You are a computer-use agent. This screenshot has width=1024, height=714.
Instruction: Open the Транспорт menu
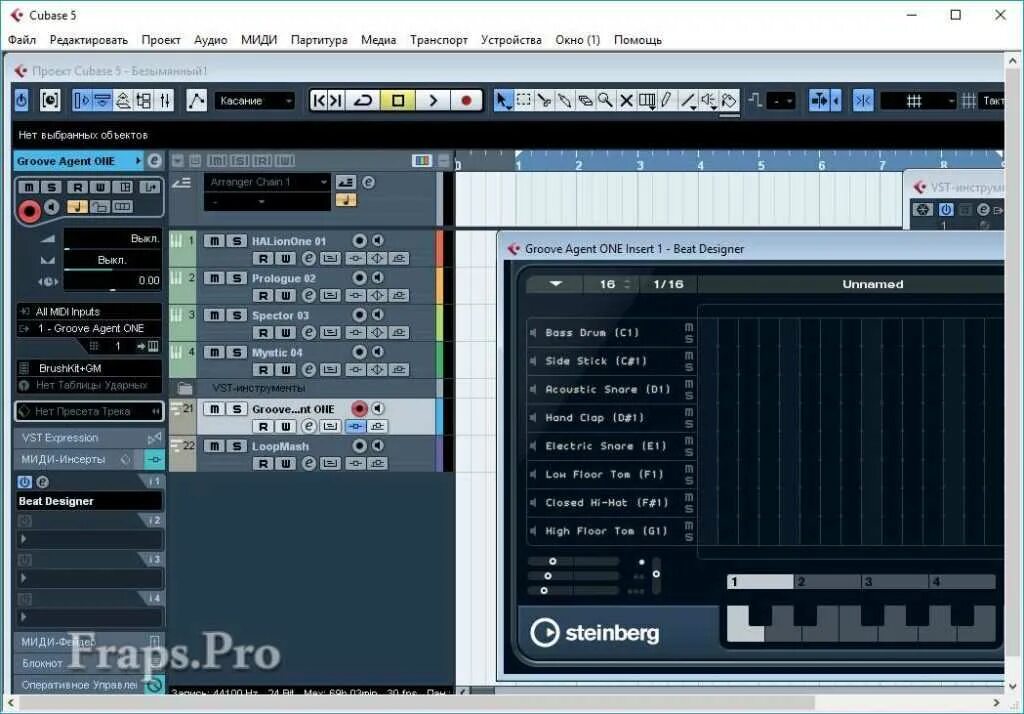pyautogui.click(x=439, y=40)
